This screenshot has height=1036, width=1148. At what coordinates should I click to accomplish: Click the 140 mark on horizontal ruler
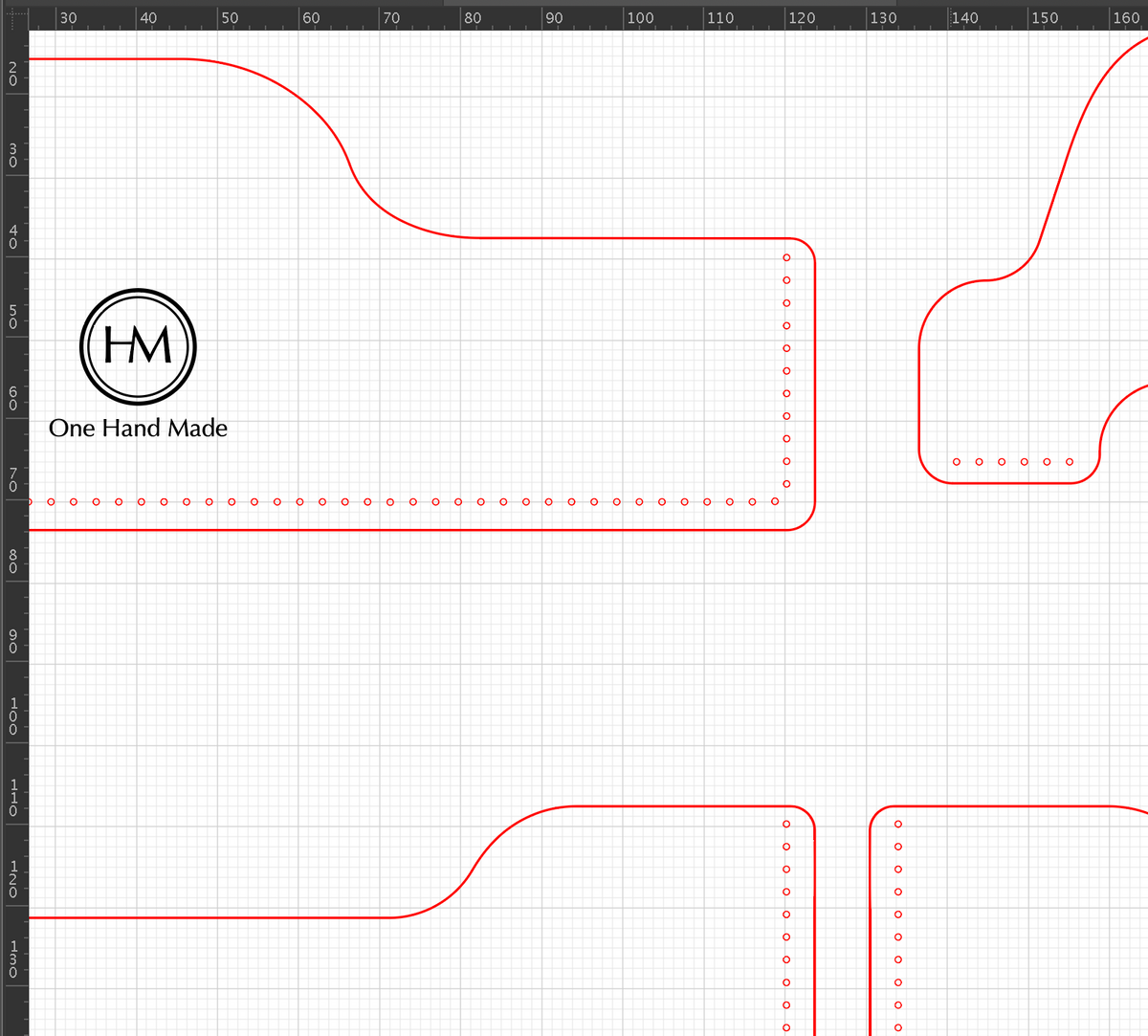pyautogui.click(x=964, y=18)
